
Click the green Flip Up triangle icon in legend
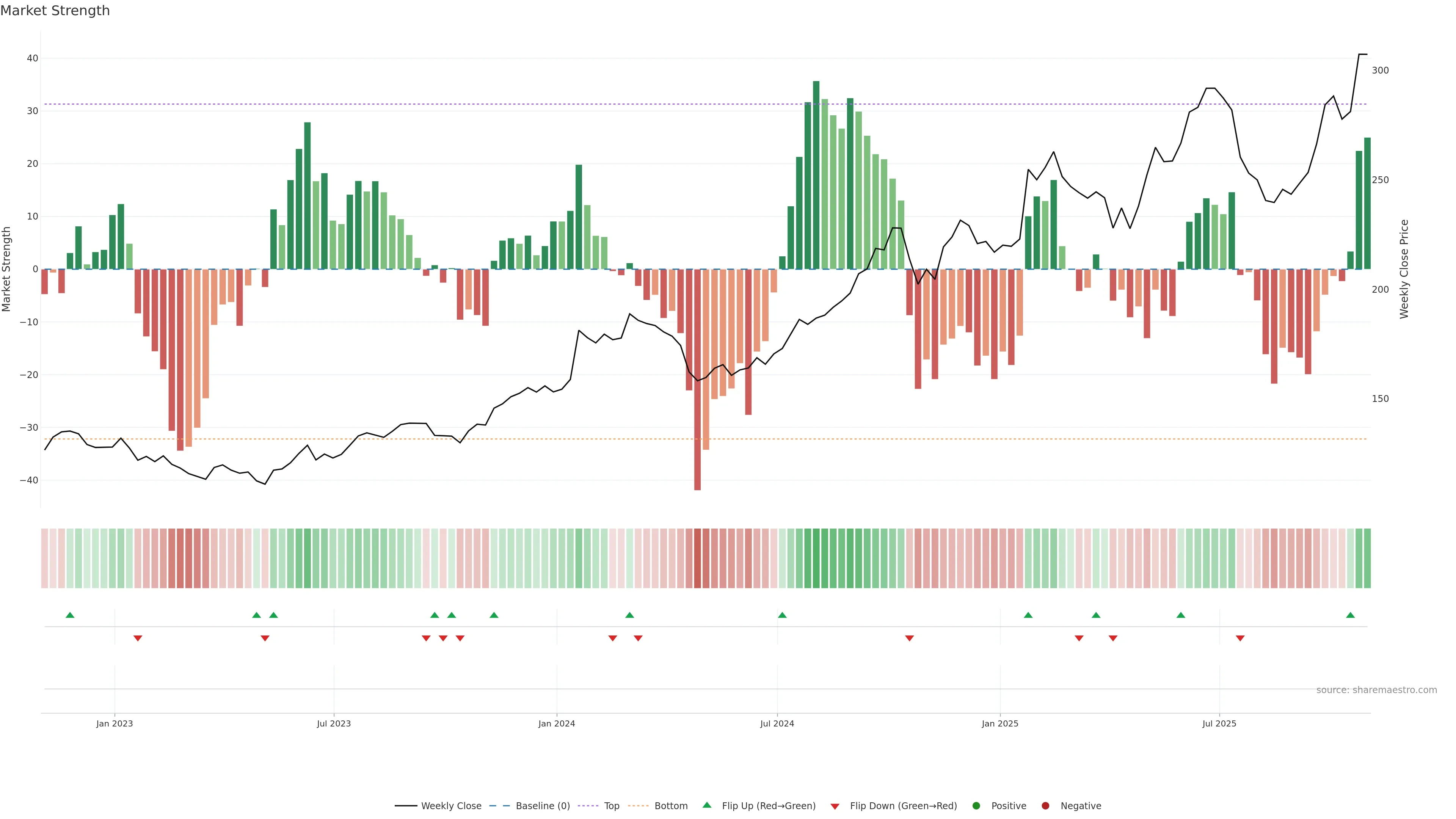click(706, 805)
